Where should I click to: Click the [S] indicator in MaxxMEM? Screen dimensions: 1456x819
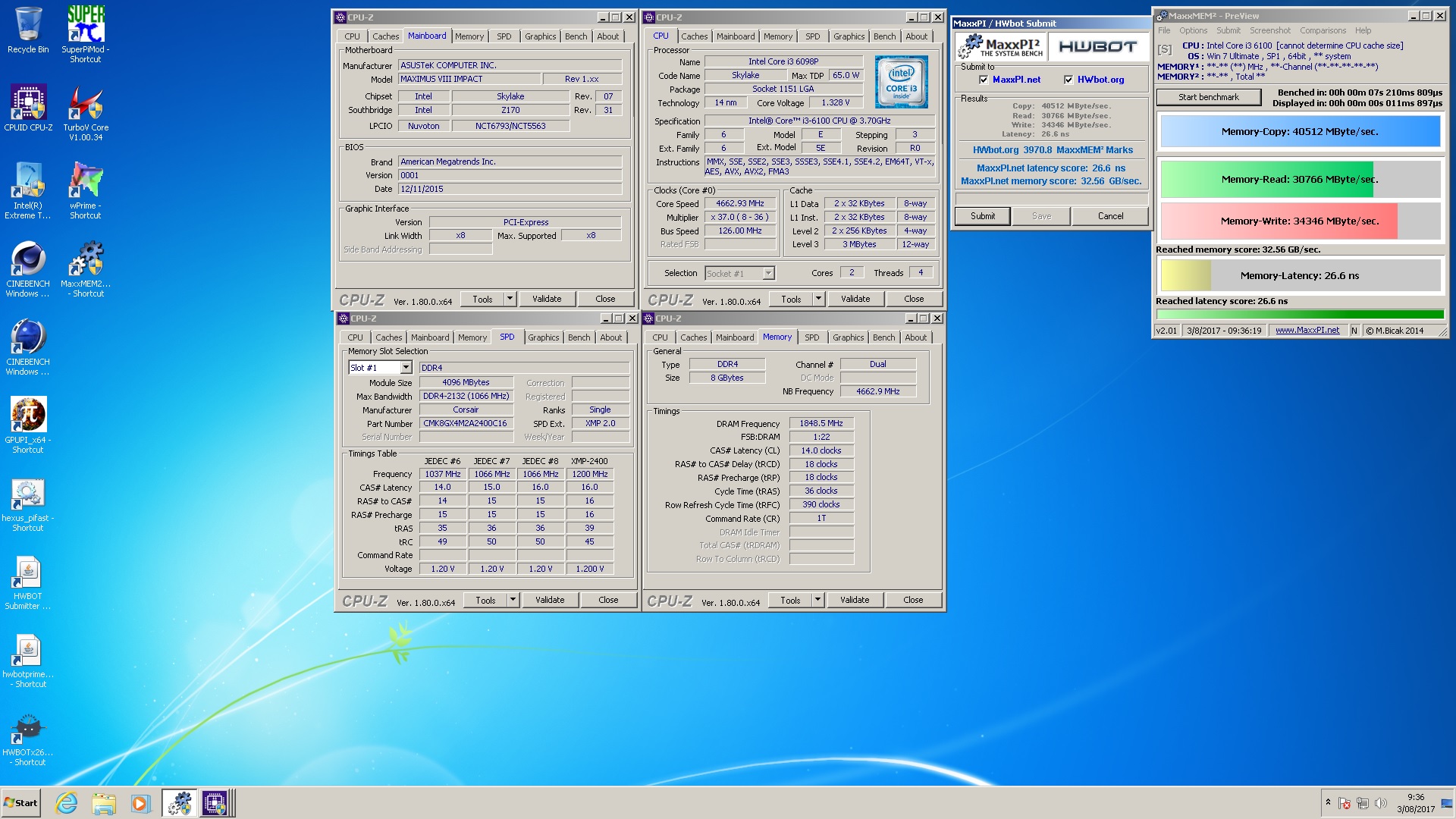(1164, 50)
